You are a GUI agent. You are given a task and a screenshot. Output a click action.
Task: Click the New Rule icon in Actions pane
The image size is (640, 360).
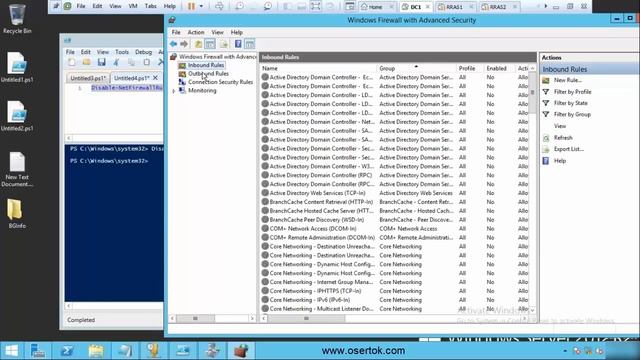pyautogui.click(x=546, y=80)
